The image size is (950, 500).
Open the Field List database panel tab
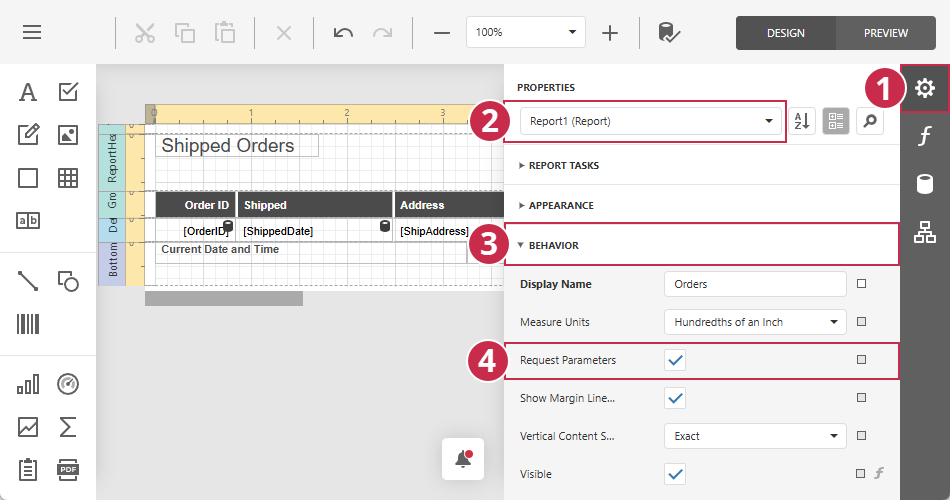pyautogui.click(x=925, y=184)
